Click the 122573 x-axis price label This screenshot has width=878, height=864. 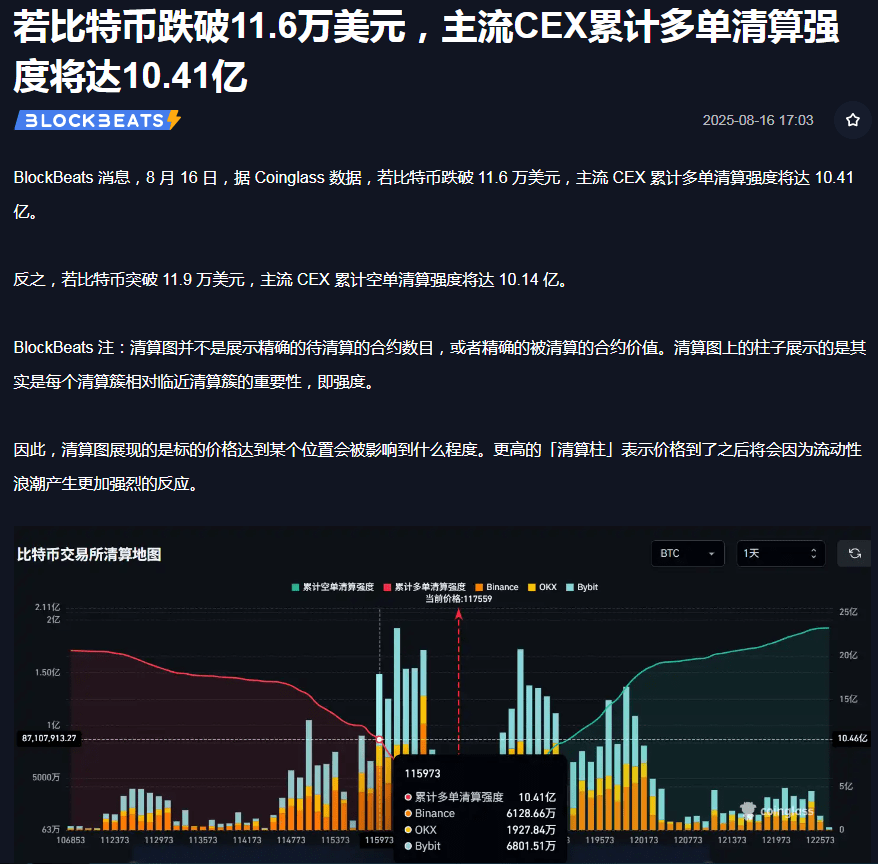tap(820, 840)
